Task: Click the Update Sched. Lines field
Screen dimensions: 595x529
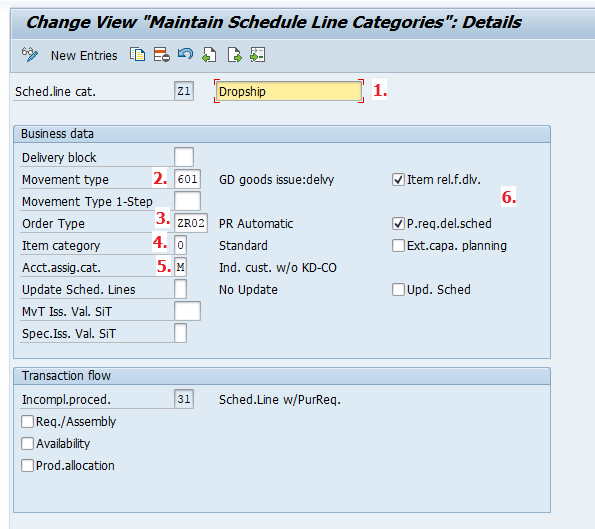Action: [181, 289]
